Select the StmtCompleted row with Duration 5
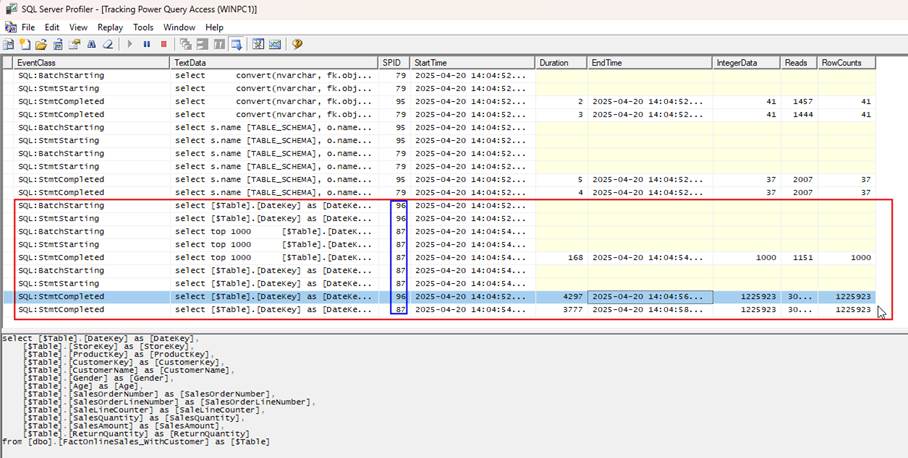Image resolution: width=908 pixels, height=458 pixels. click(439, 179)
